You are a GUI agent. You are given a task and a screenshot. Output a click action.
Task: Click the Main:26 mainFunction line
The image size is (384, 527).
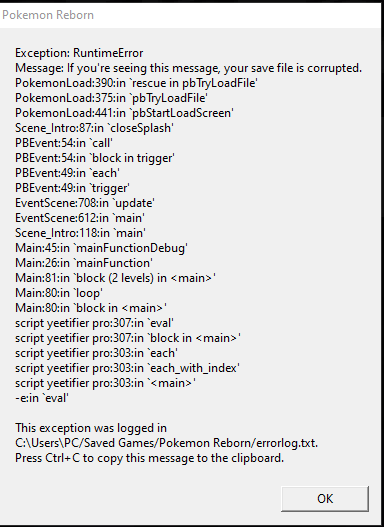[84, 263]
